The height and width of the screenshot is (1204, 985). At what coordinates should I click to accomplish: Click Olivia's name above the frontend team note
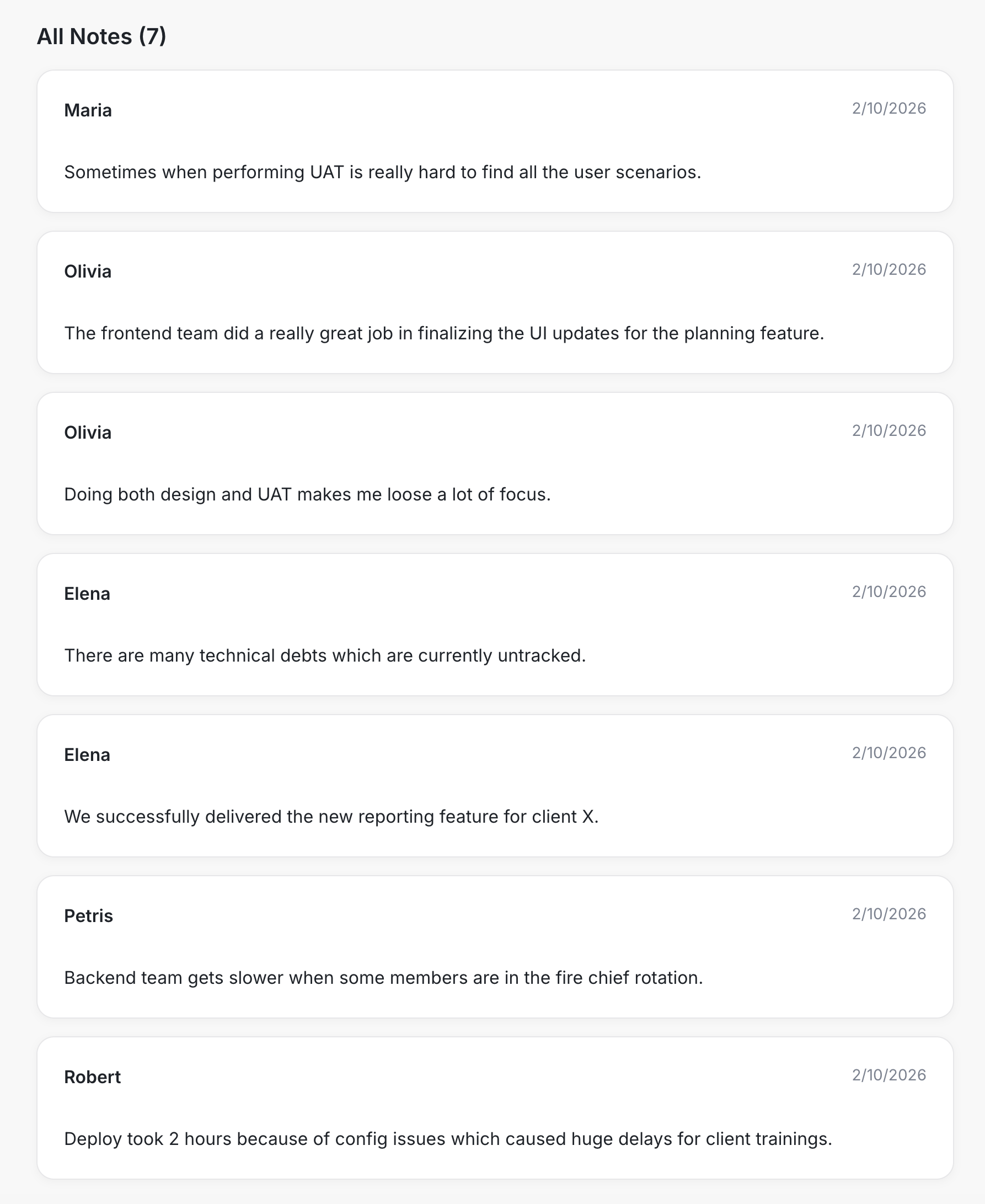click(88, 271)
